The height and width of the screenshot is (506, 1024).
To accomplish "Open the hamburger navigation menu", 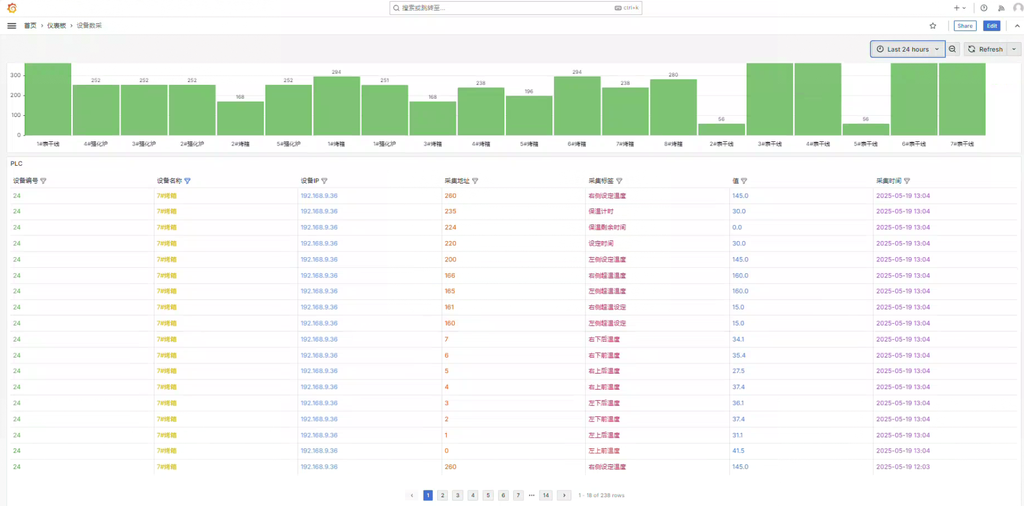I will point(12,26).
